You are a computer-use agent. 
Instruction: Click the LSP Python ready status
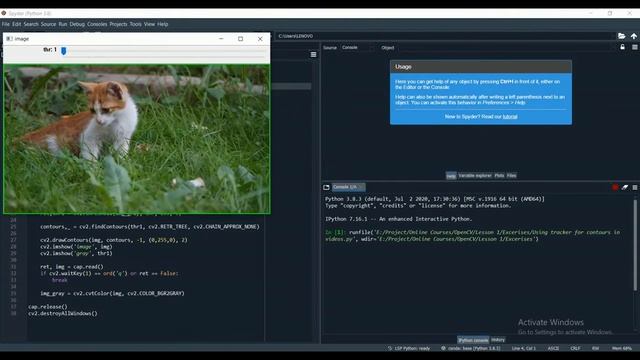click(x=409, y=348)
